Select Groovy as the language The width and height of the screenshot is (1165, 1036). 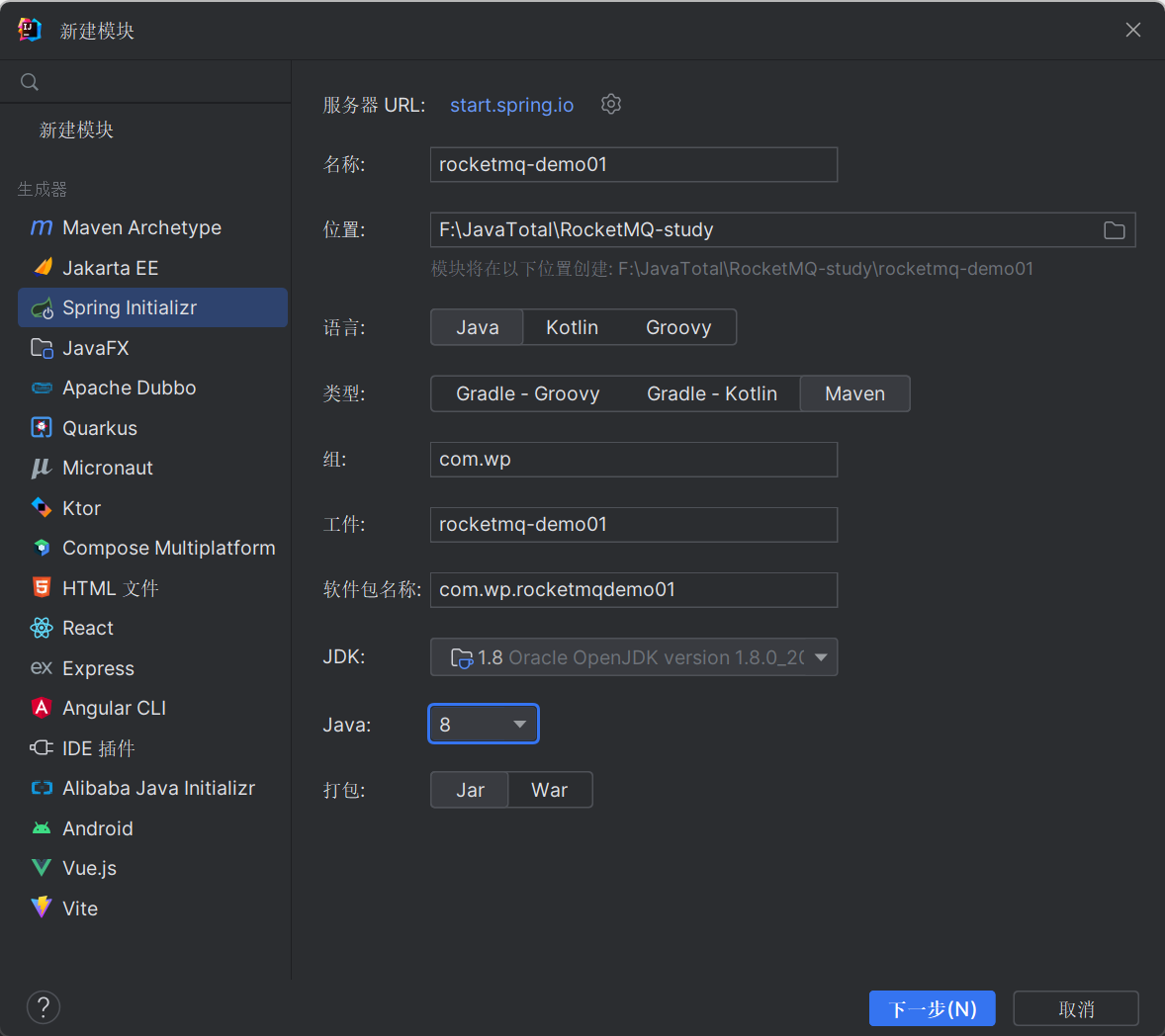tap(678, 327)
